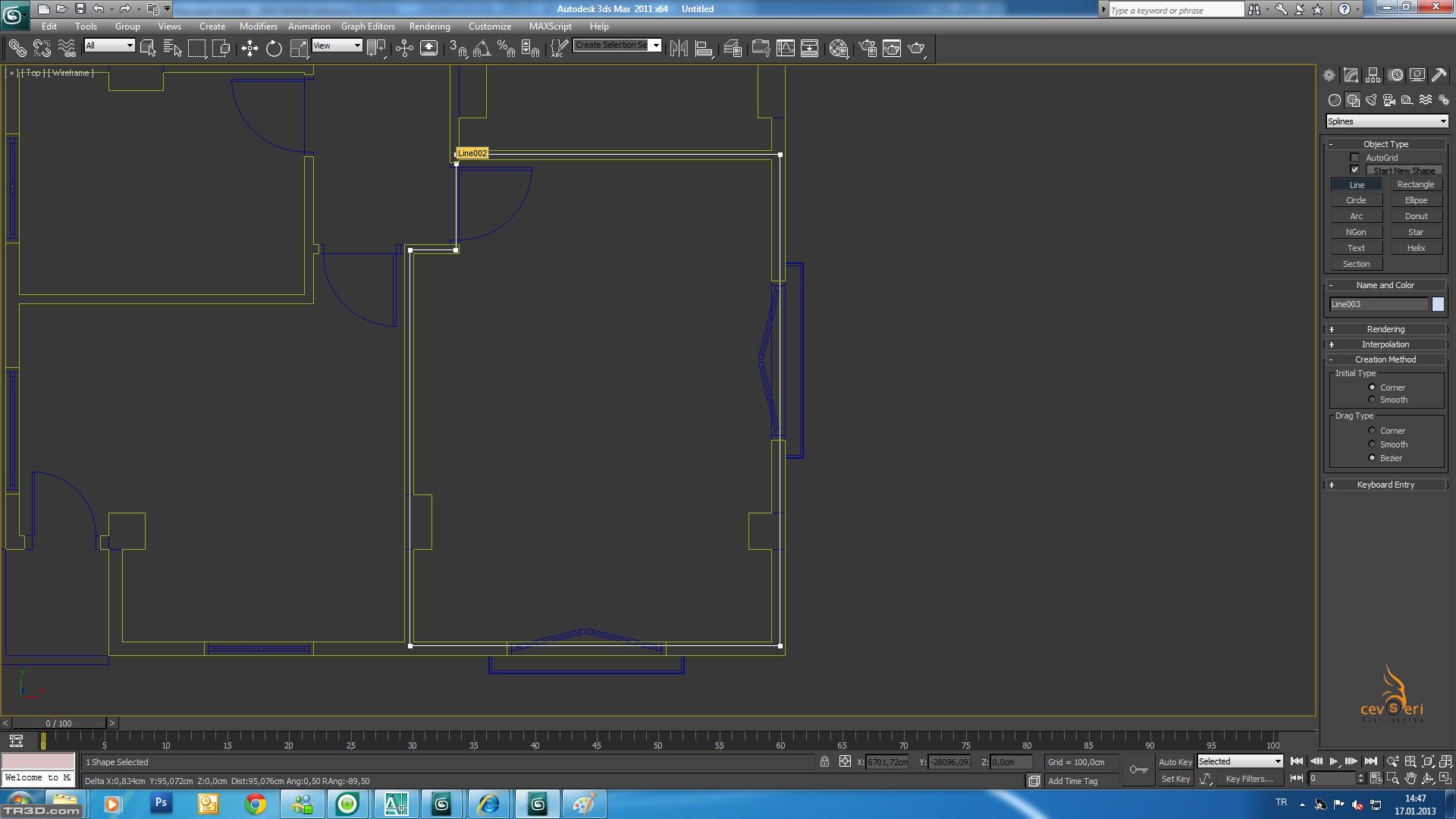
Task: Select Corner under Drag Type
Action: 1372,431
